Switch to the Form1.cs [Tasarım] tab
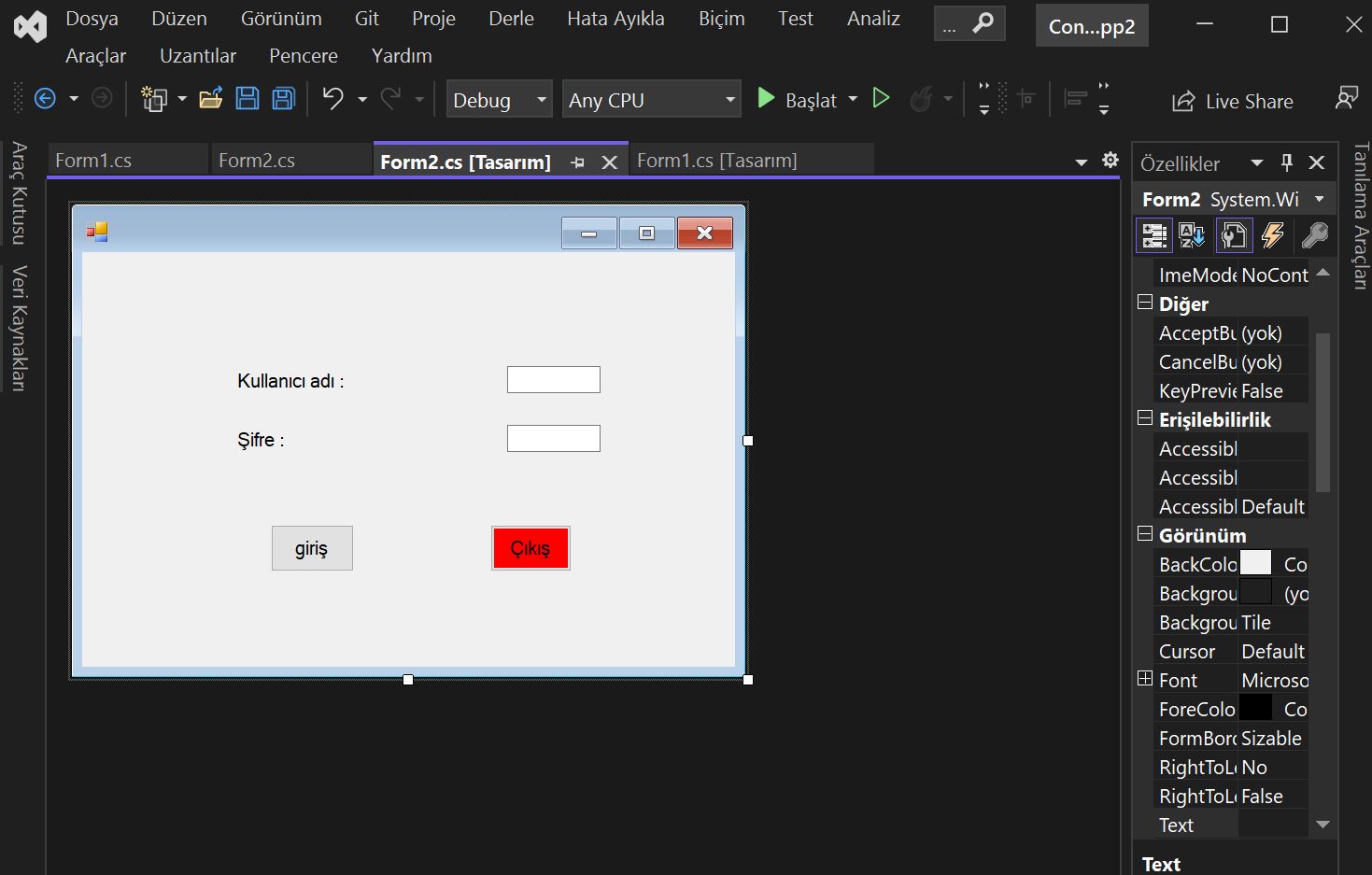Screen dimensions: 1372x875 tap(752, 161)
